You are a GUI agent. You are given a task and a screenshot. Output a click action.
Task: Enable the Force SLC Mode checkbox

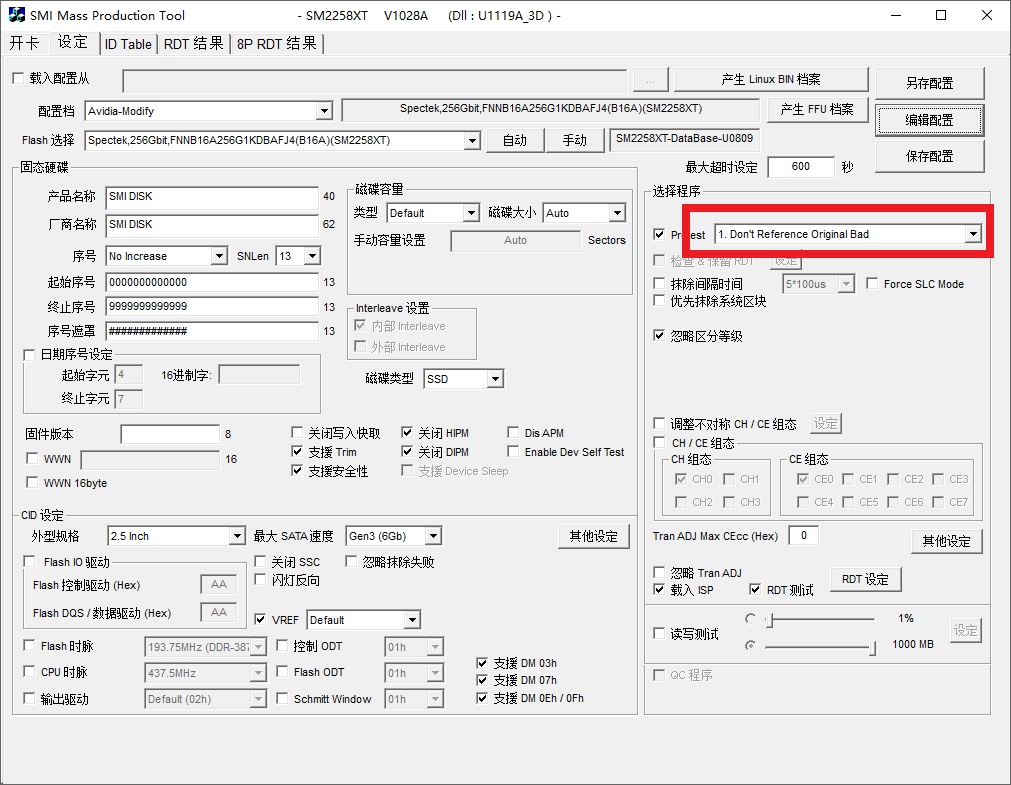872,284
